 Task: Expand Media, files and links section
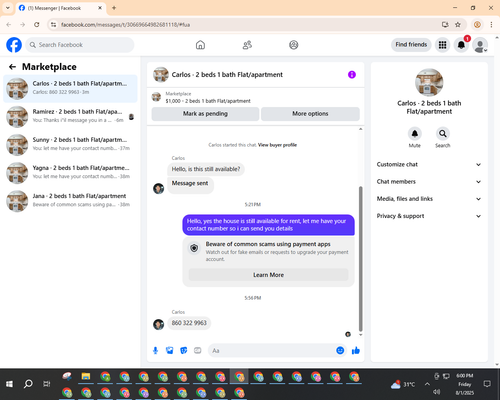pos(429,199)
